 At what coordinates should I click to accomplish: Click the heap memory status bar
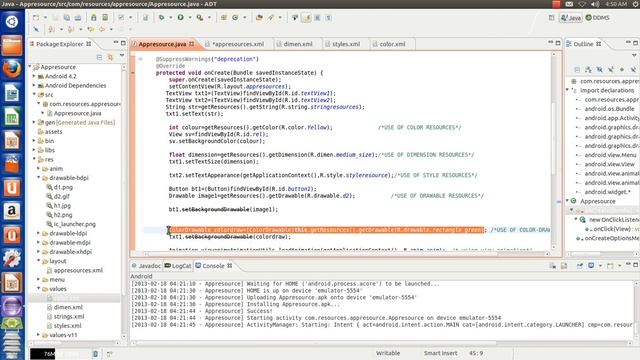tap(59, 354)
